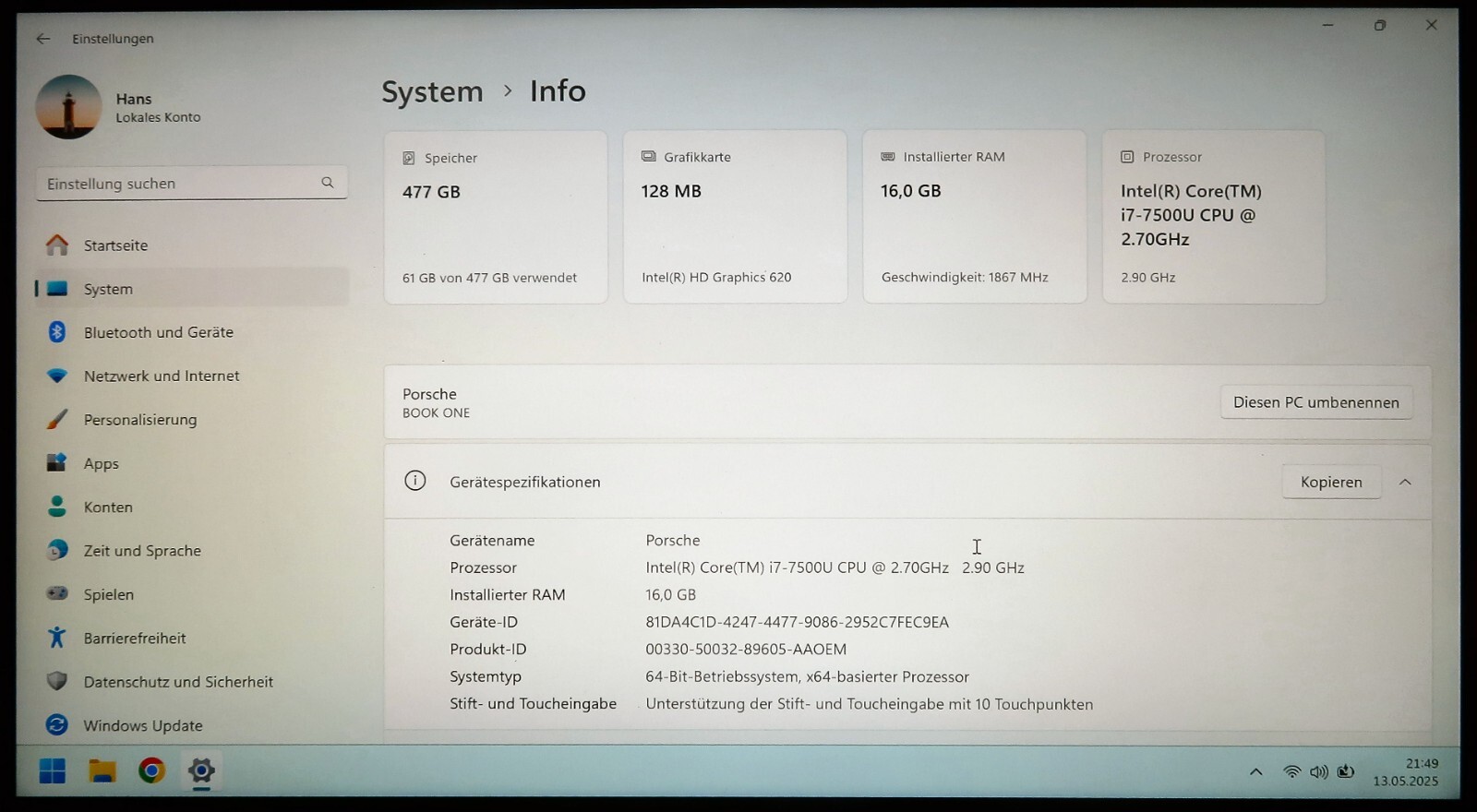The image size is (1477, 812).
Task: Open Bluetooth und Geräte settings
Action: [191, 332]
